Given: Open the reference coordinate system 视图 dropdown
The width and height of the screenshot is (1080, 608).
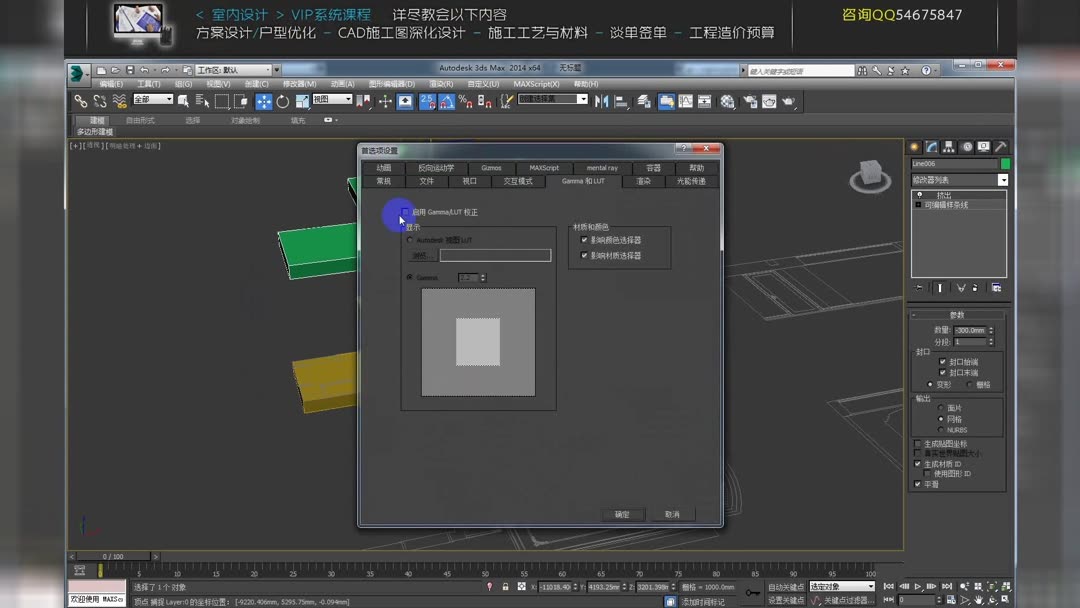Looking at the screenshot, I should tap(330, 100).
